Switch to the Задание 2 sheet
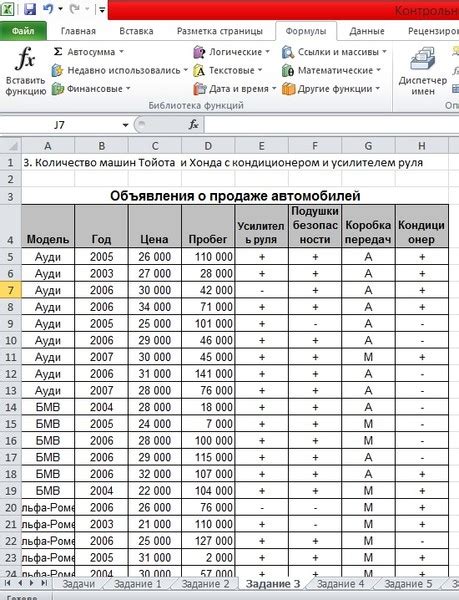 click(x=205, y=584)
